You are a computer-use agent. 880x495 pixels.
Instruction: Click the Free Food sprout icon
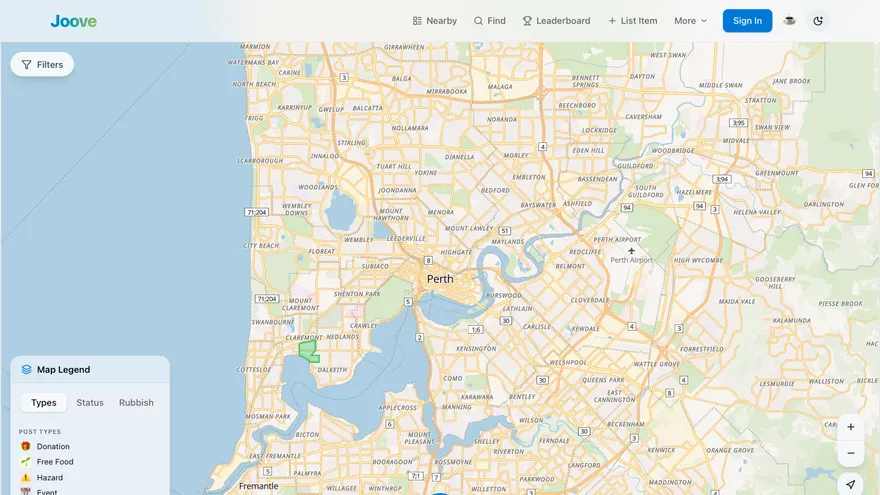click(25, 462)
